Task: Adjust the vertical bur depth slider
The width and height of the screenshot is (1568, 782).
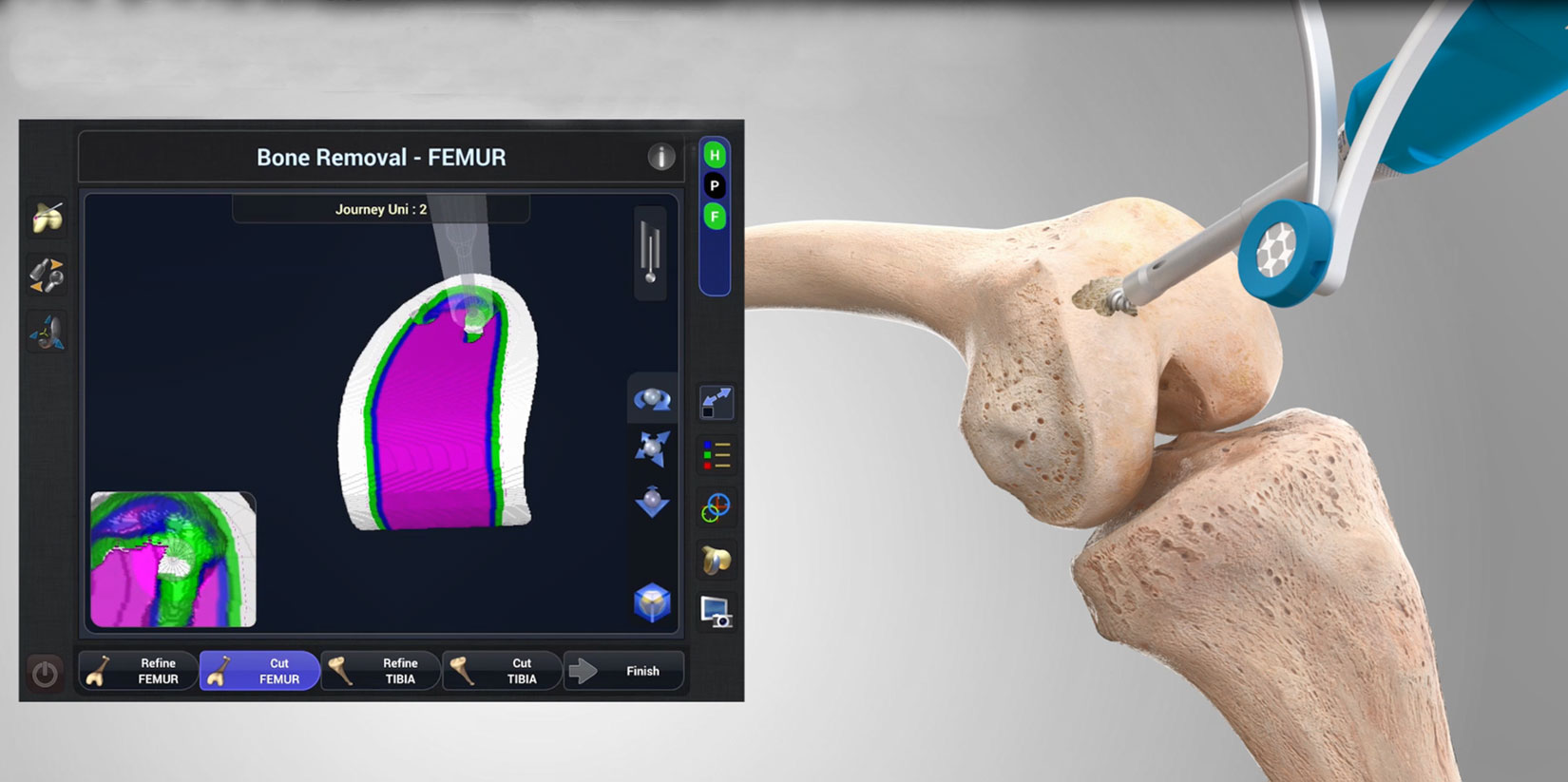Action: click(650, 253)
